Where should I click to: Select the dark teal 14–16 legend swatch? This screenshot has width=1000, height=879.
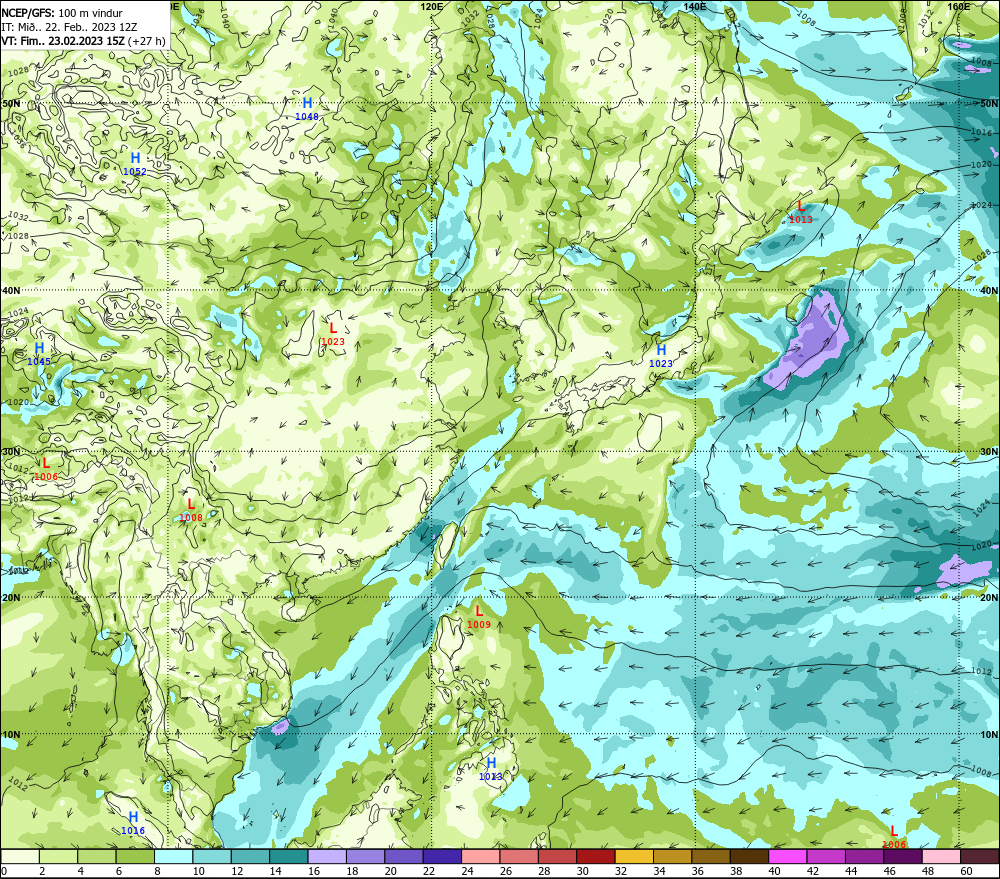tap(289, 856)
